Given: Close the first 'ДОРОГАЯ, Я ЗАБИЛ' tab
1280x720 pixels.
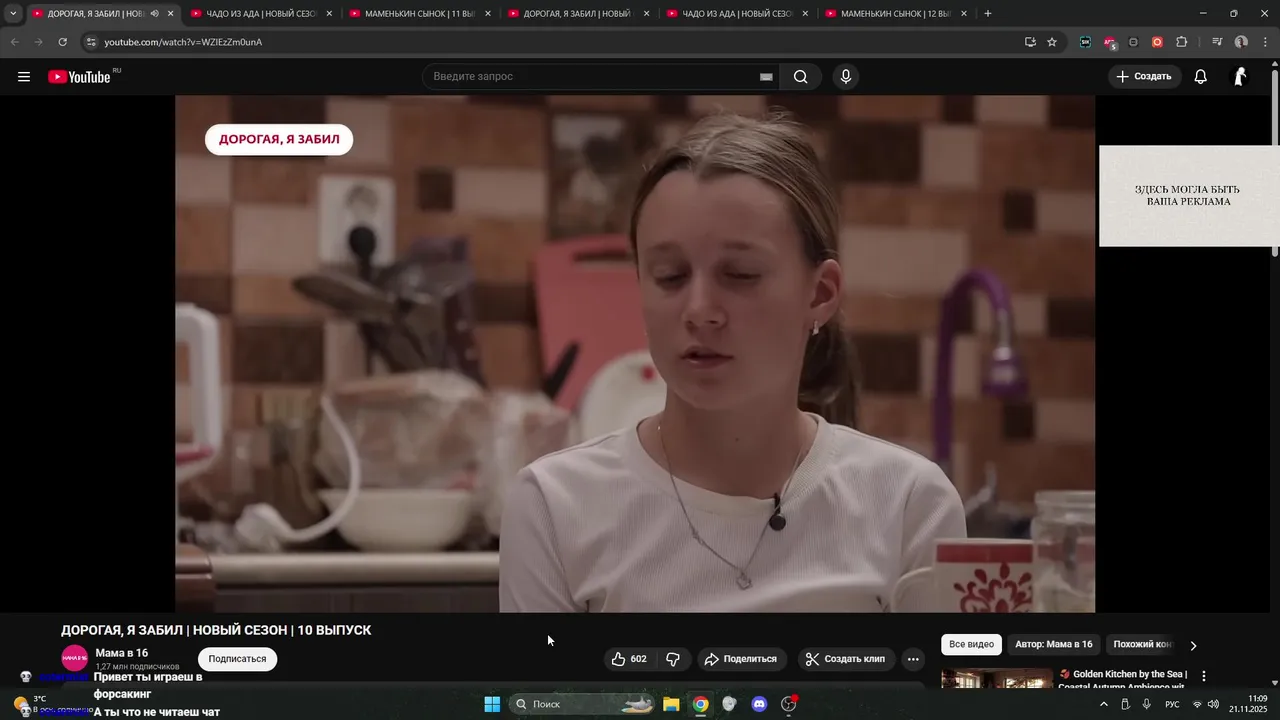Looking at the screenshot, I should [170, 14].
